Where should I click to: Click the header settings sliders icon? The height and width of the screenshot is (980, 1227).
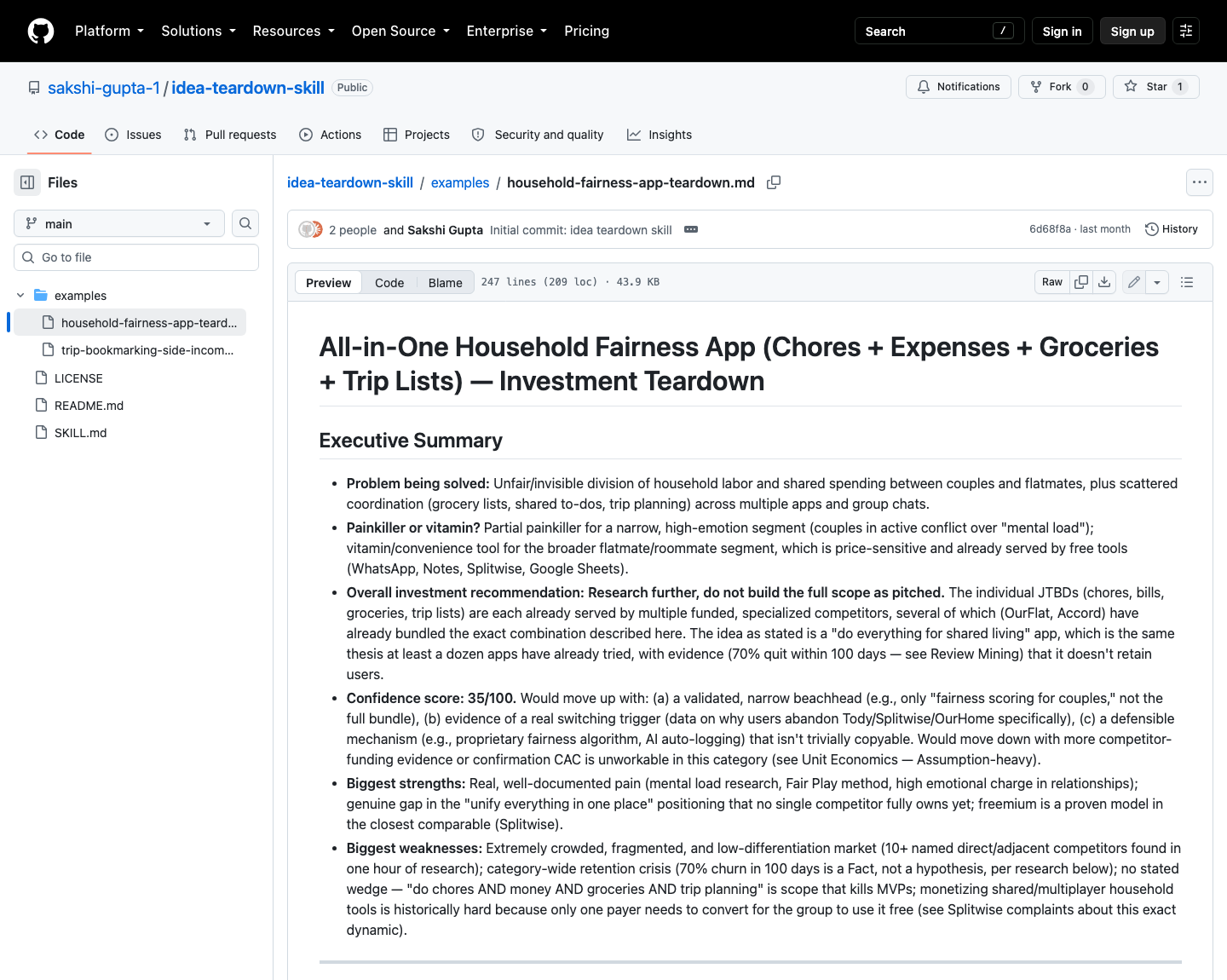(x=1186, y=31)
